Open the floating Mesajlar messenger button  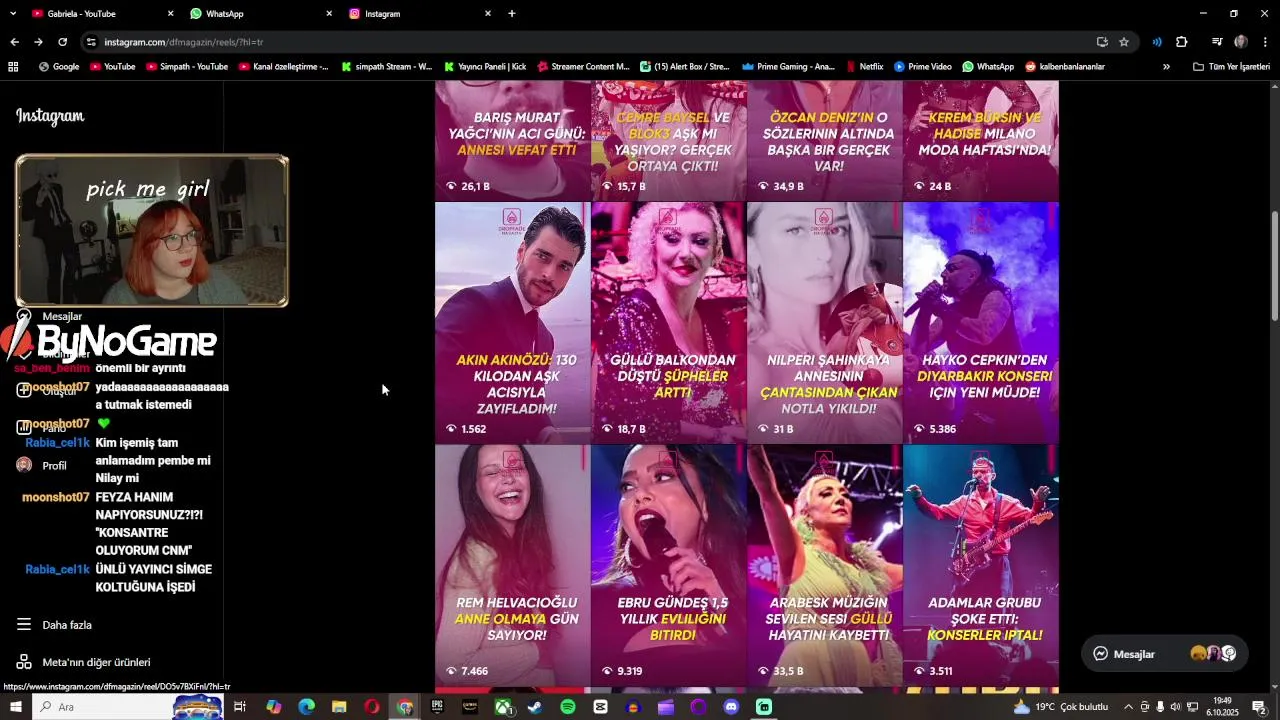(x=1165, y=654)
